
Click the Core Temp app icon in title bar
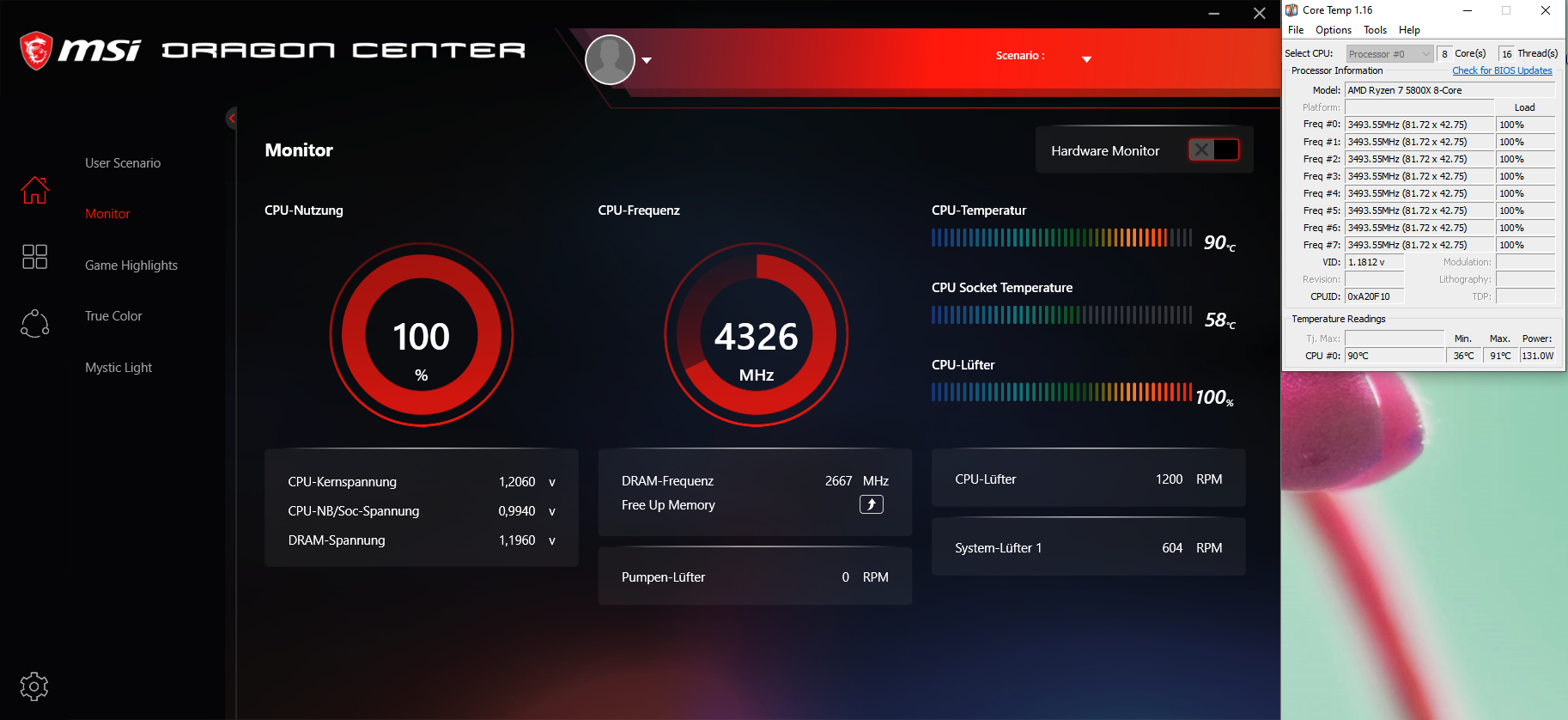pyautogui.click(x=1291, y=10)
